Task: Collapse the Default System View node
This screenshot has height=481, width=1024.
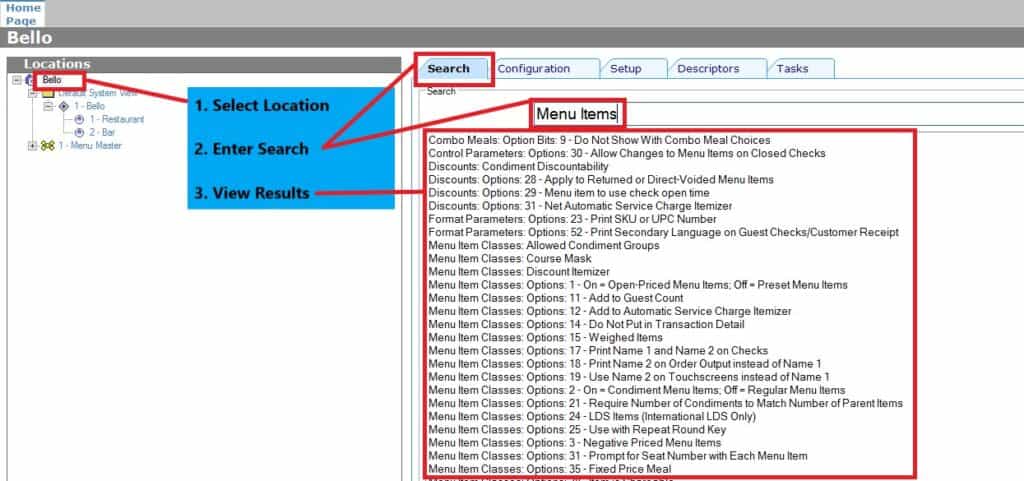Action: [x=32, y=93]
